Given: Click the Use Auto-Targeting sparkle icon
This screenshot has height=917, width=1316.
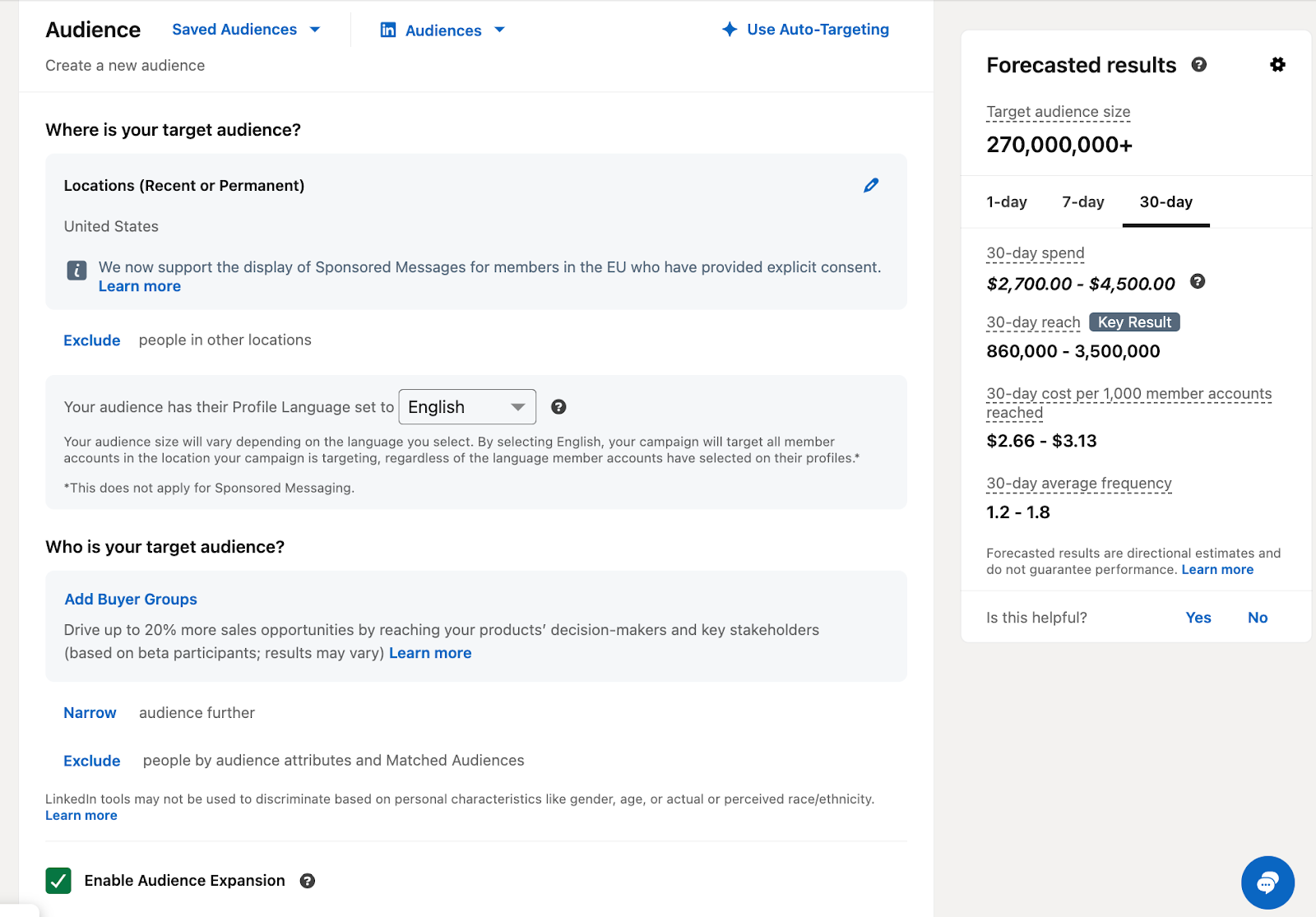Looking at the screenshot, I should click(x=729, y=30).
